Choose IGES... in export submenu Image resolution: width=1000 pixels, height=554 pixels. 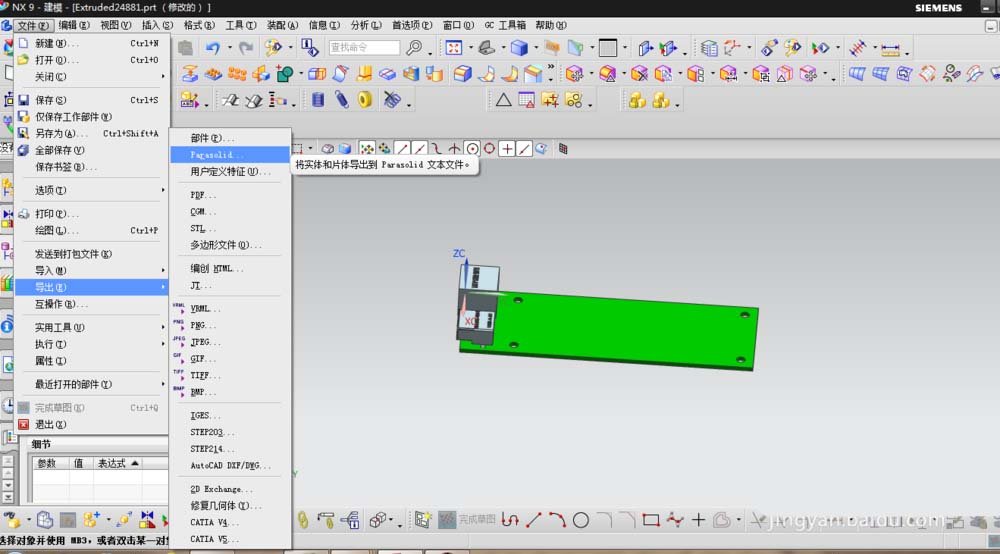(205, 415)
